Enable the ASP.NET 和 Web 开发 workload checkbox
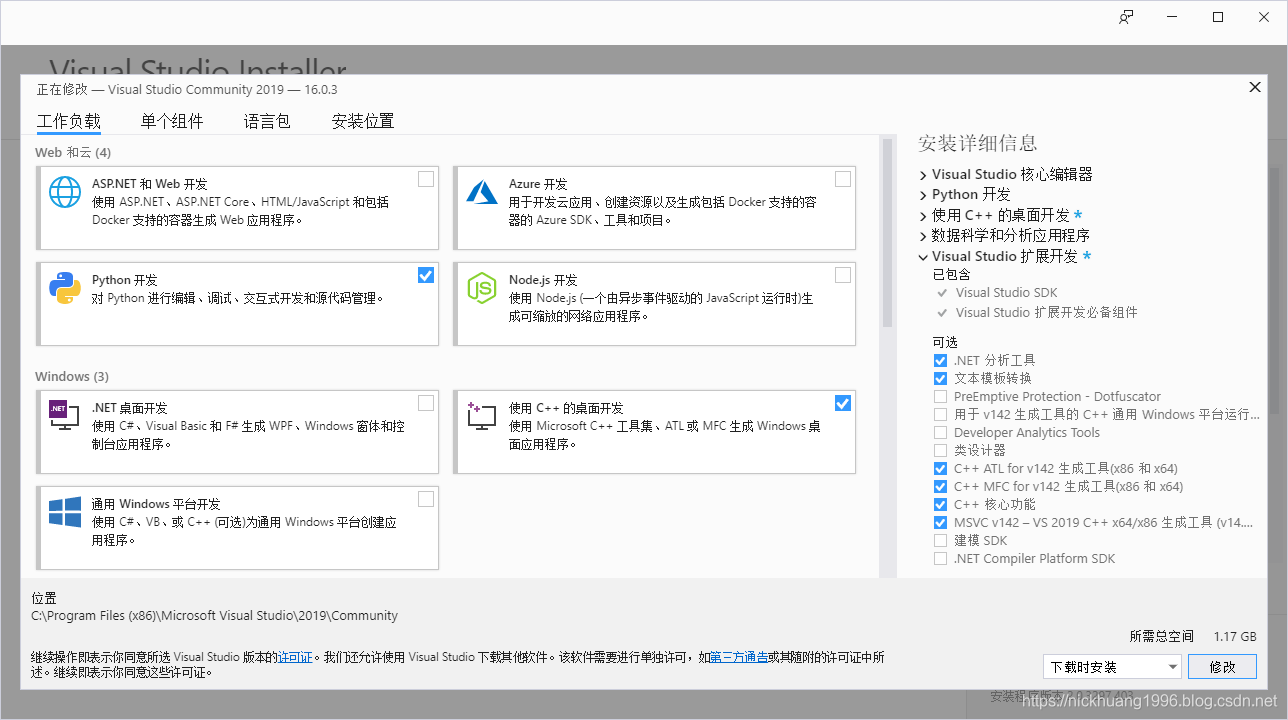1288x720 pixels. click(427, 179)
